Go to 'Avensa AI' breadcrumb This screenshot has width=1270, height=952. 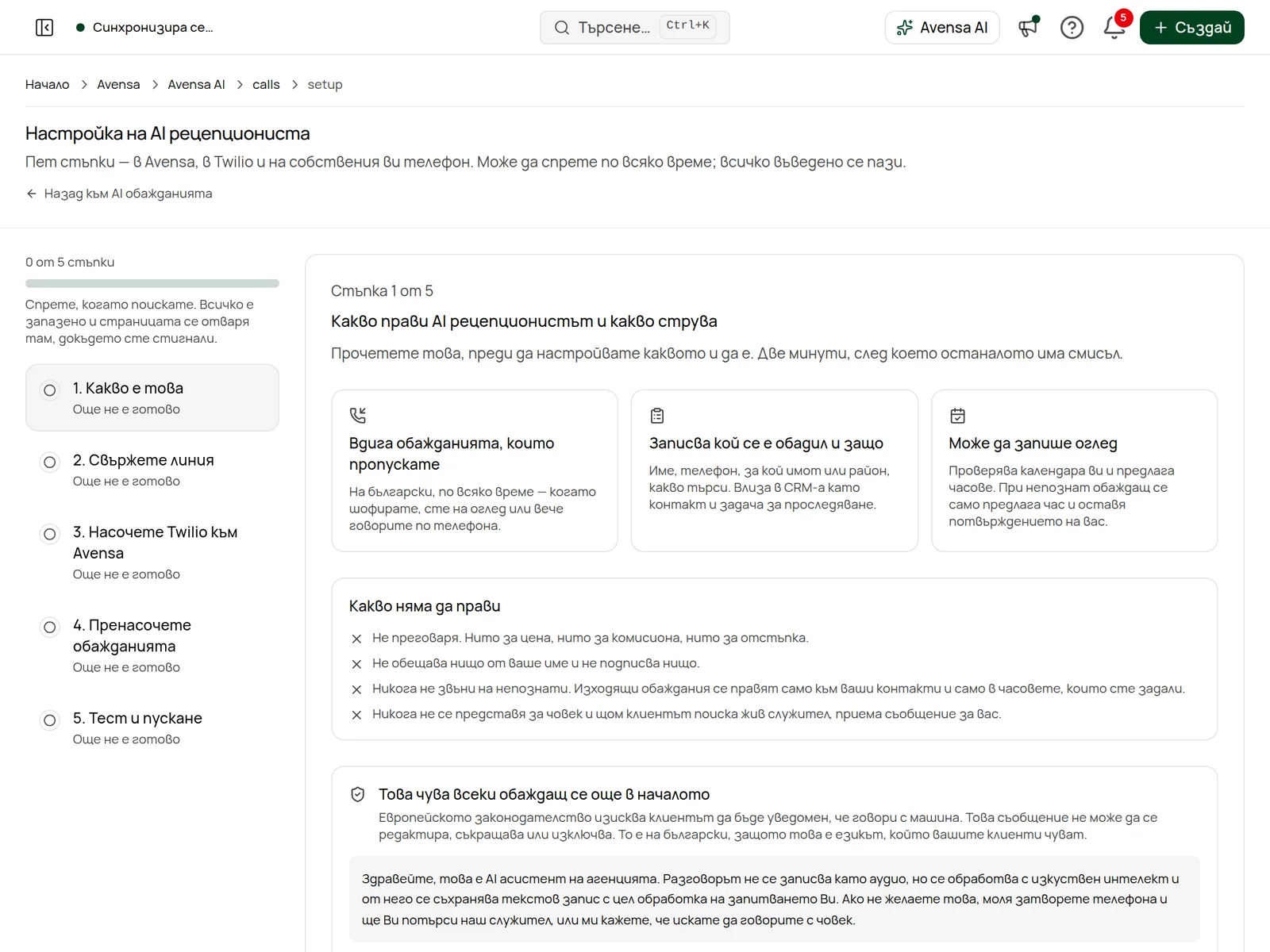click(x=196, y=84)
